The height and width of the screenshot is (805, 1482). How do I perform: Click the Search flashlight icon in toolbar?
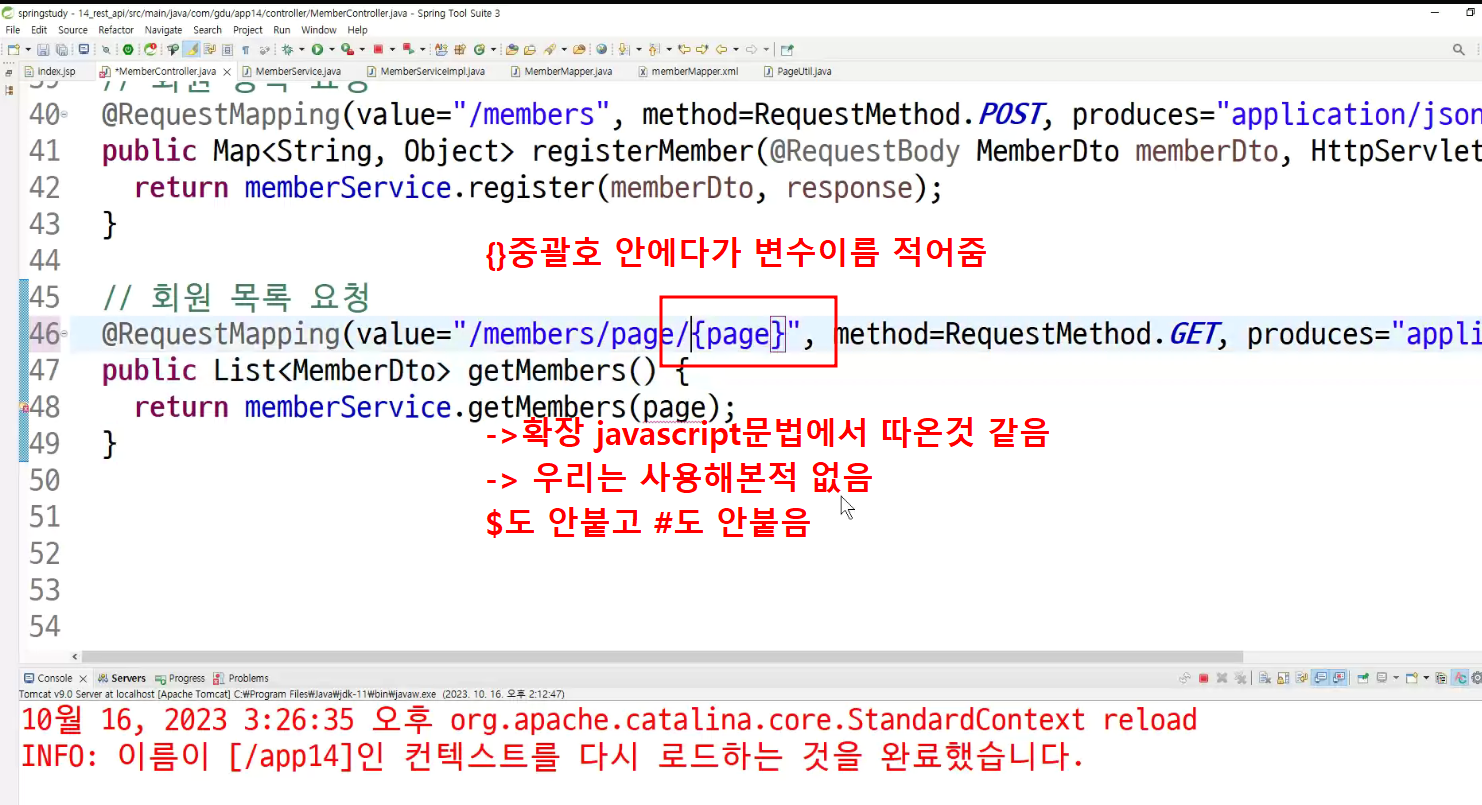[x=550, y=49]
